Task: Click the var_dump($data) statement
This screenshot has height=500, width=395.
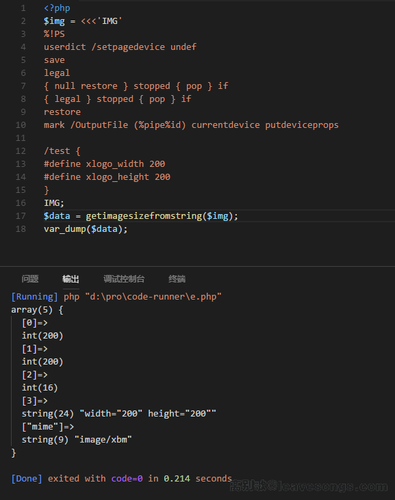Action: click(x=85, y=229)
